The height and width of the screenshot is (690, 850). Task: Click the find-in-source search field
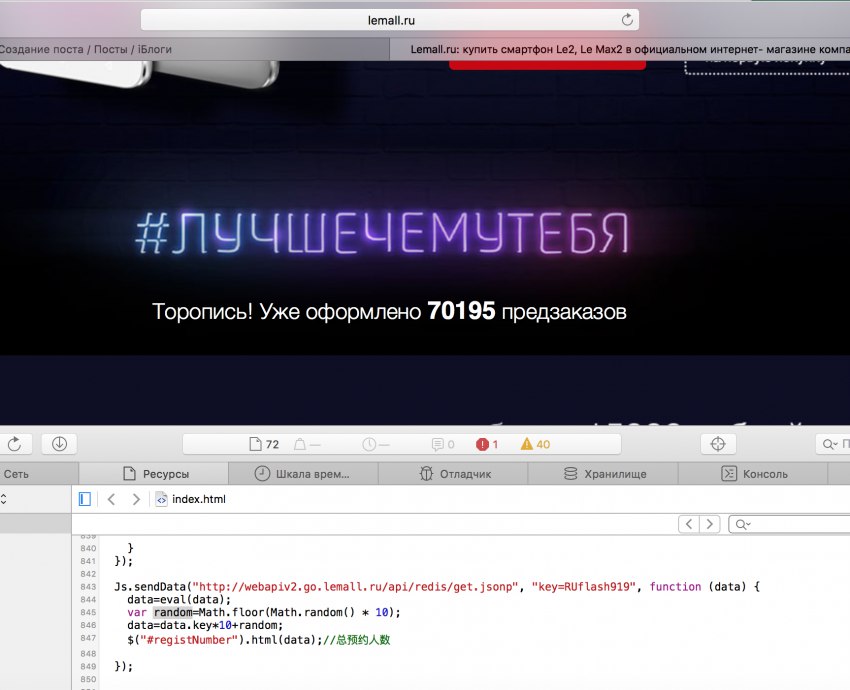tap(790, 524)
